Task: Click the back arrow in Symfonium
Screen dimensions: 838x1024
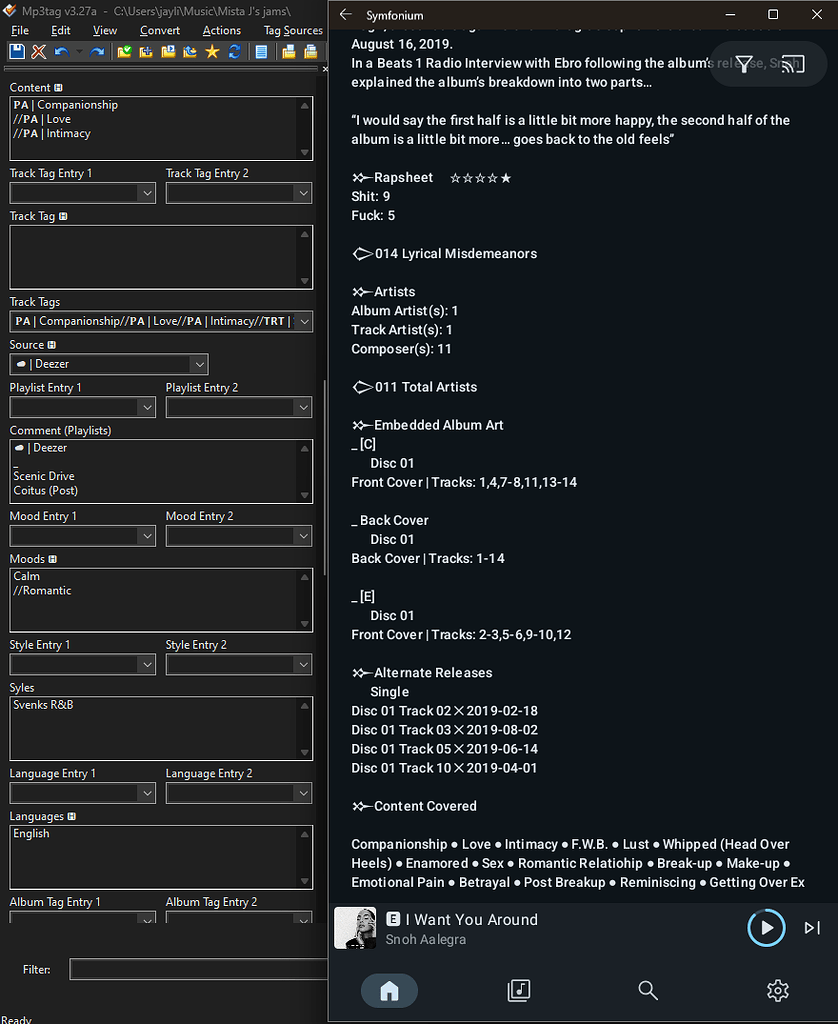Action: point(346,15)
